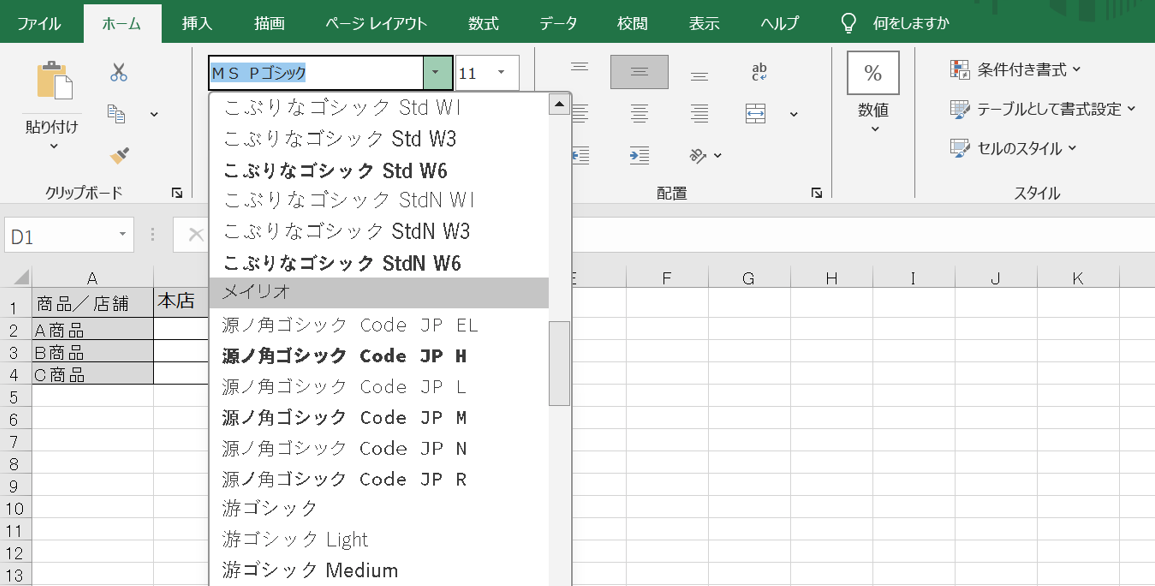Click the font name input box
This screenshot has width=1155, height=586.
(314, 73)
